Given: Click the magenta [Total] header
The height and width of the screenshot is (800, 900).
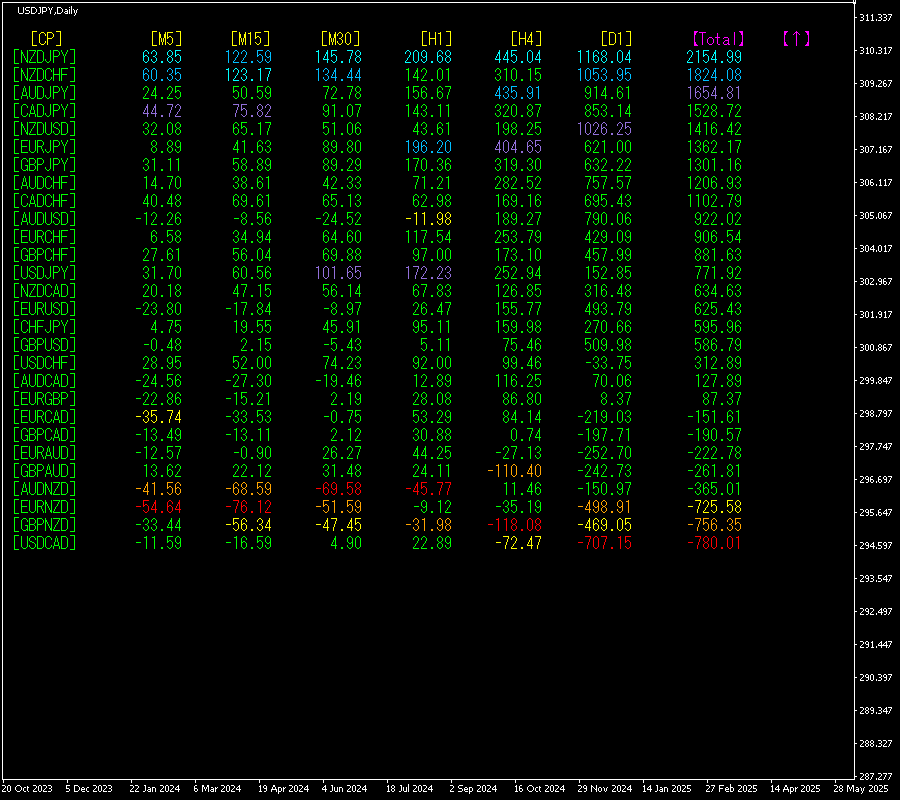Looking at the screenshot, I should pyautogui.click(x=718, y=39).
